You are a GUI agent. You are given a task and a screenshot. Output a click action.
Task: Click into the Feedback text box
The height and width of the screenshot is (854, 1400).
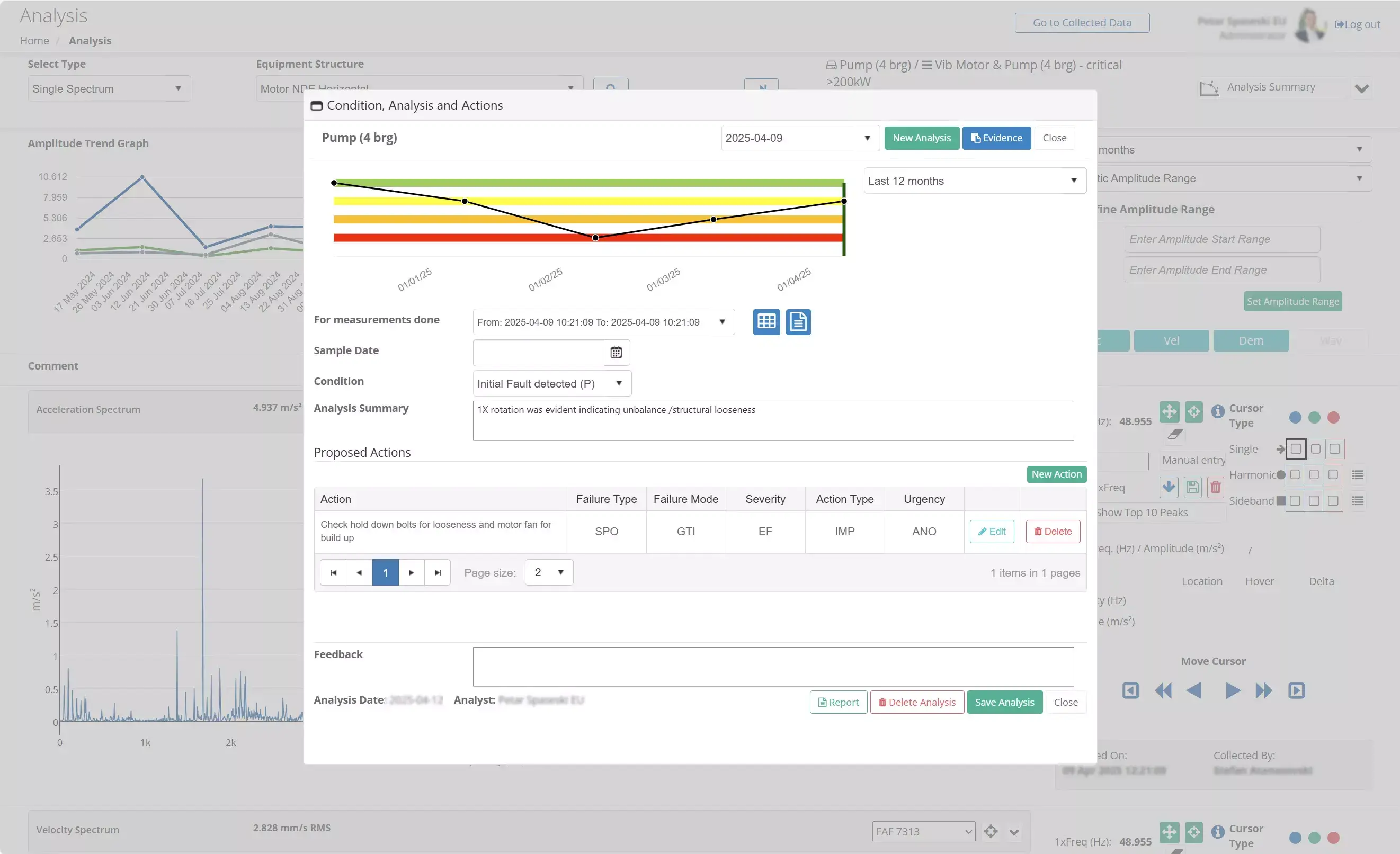coord(773,667)
